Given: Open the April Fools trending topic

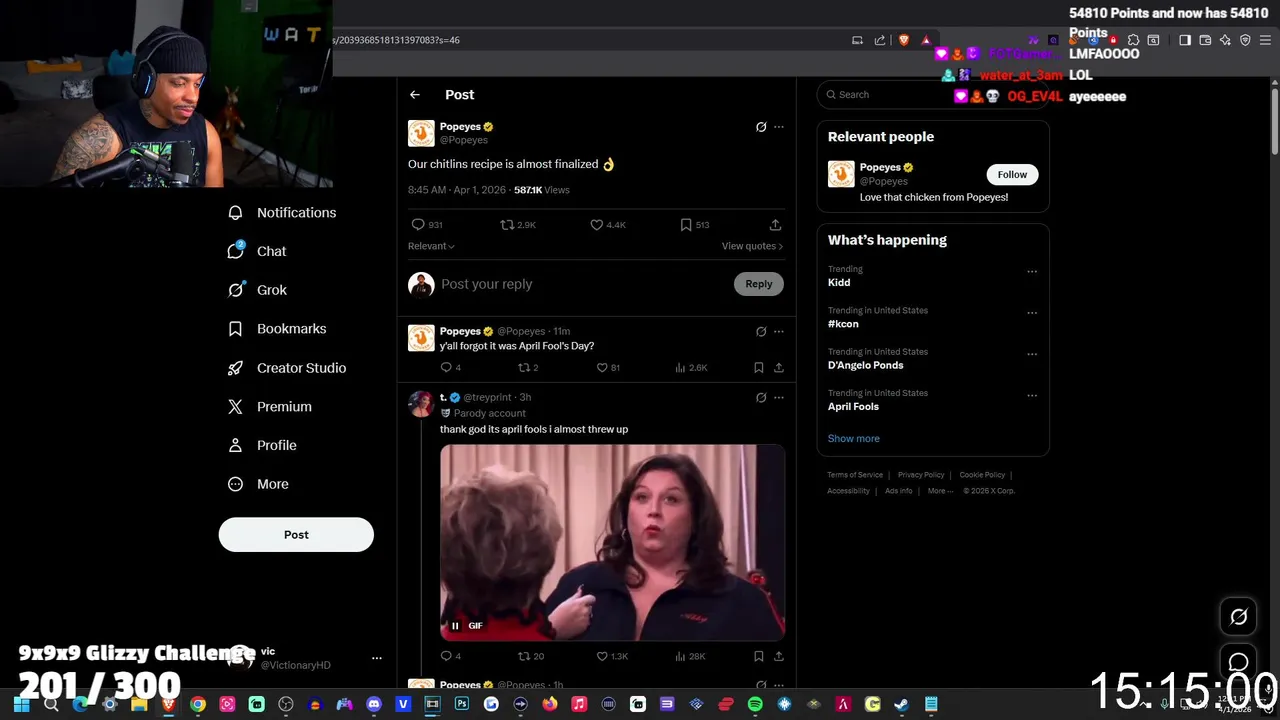Looking at the screenshot, I should click(853, 407).
